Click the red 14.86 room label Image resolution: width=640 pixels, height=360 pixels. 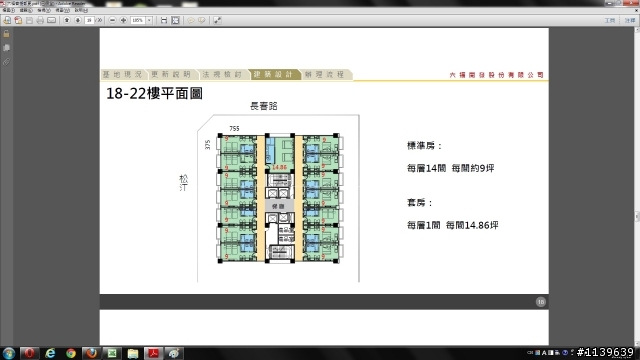[280, 167]
